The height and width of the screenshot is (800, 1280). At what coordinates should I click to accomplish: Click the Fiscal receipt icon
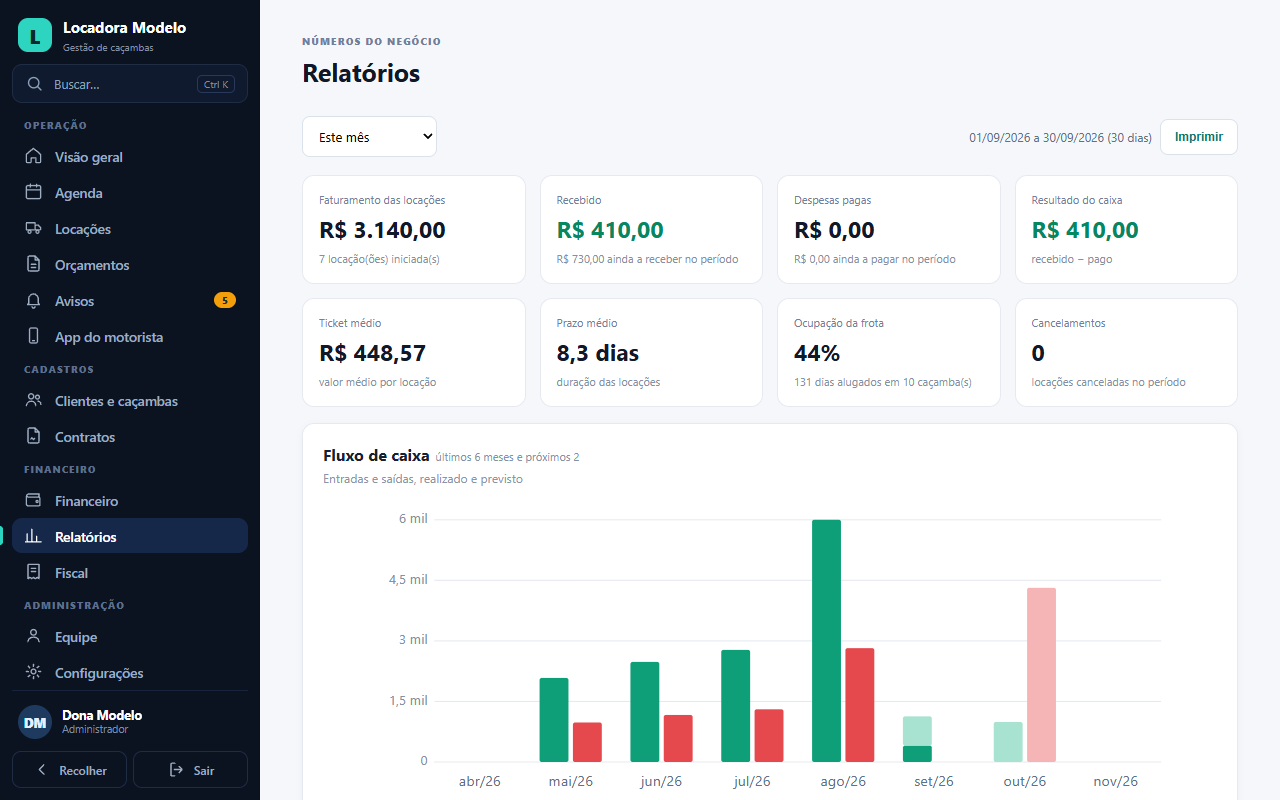coord(34,573)
